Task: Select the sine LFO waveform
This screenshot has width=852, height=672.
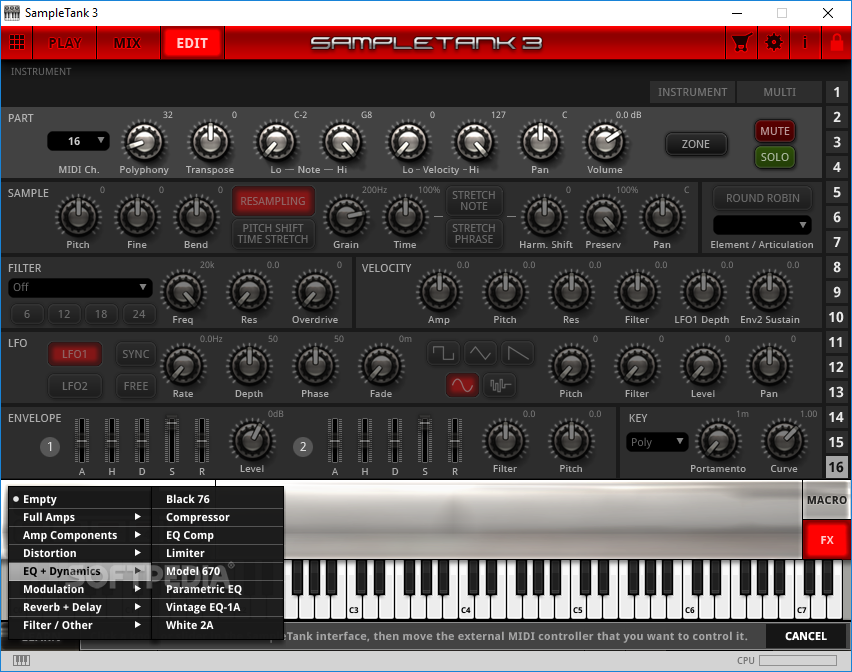Action: coord(462,385)
